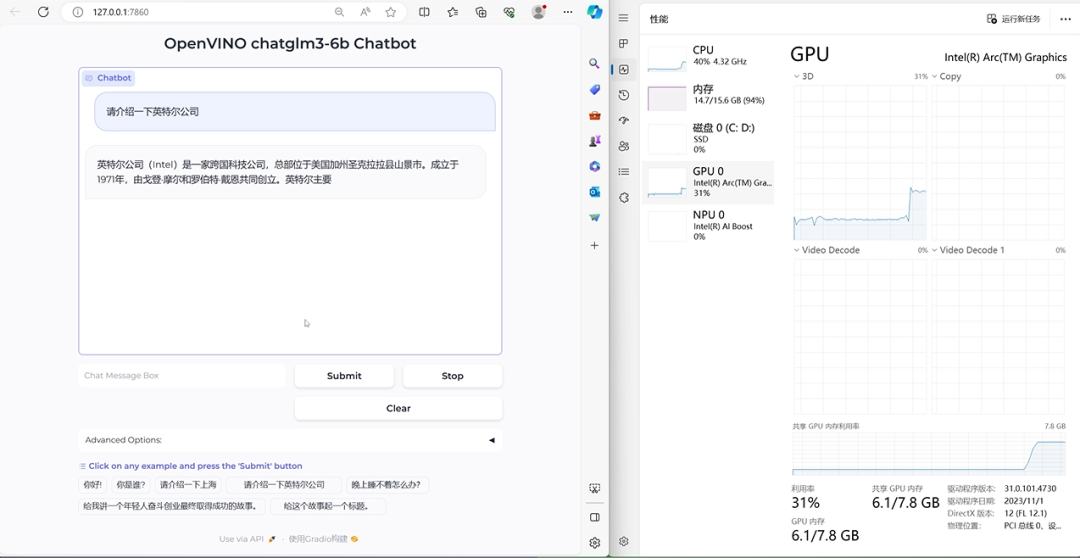Refresh the browser page

43,12
